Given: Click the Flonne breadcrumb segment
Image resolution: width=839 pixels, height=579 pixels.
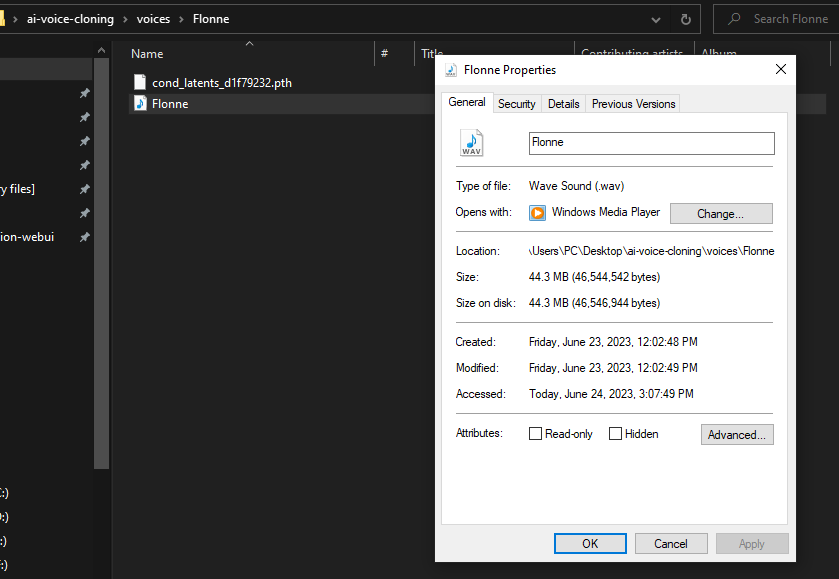Looking at the screenshot, I should click(211, 19).
